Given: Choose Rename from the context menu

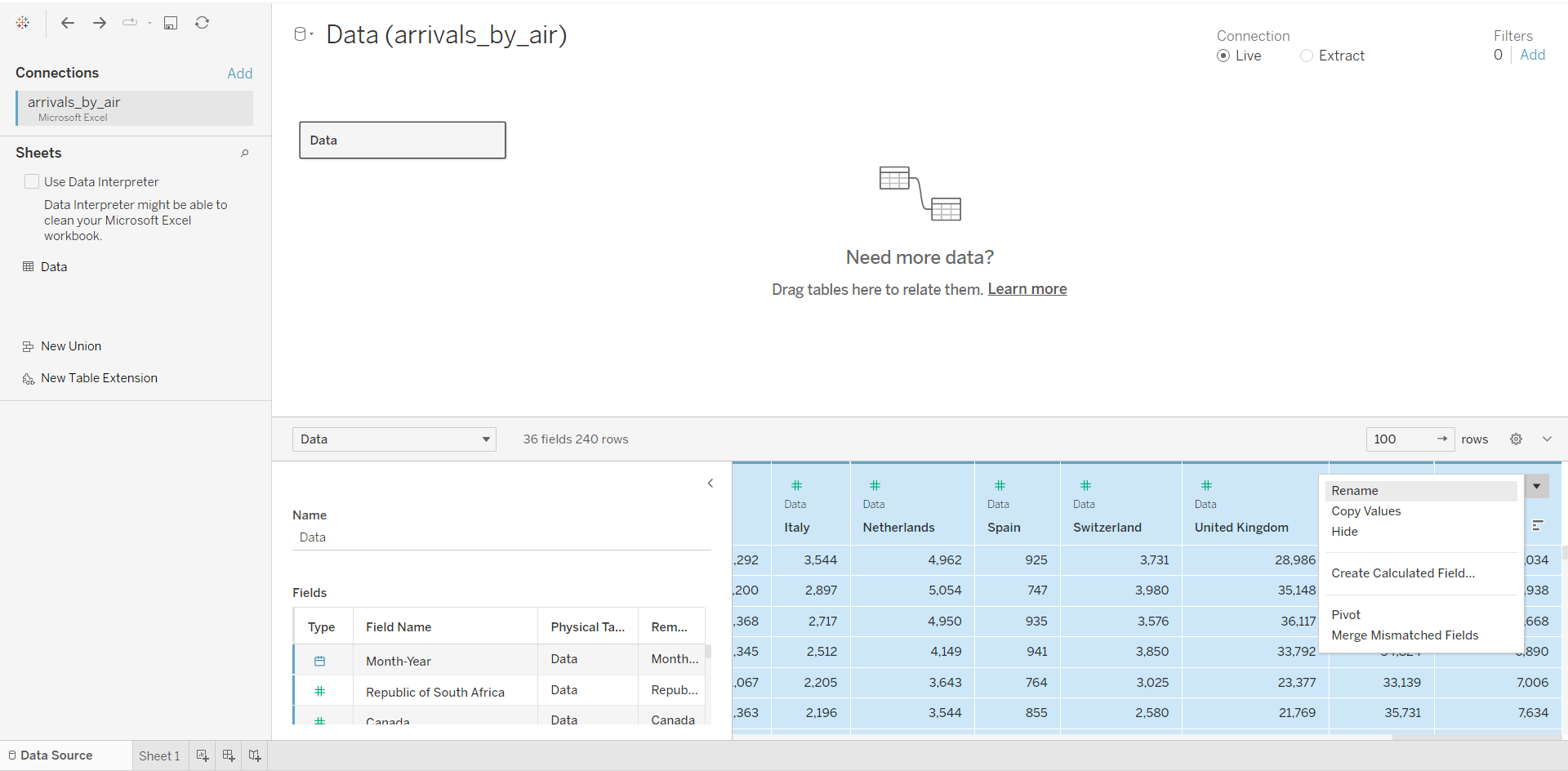Looking at the screenshot, I should pos(1355,491).
